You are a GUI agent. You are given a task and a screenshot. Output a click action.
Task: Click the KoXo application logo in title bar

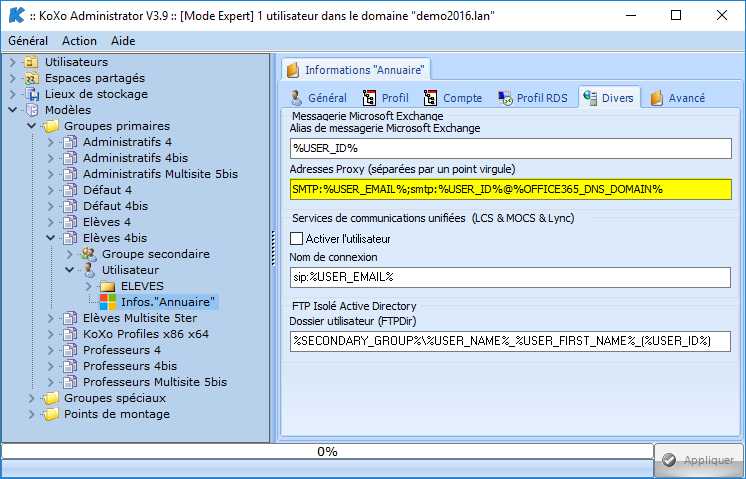(x=17, y=16)
